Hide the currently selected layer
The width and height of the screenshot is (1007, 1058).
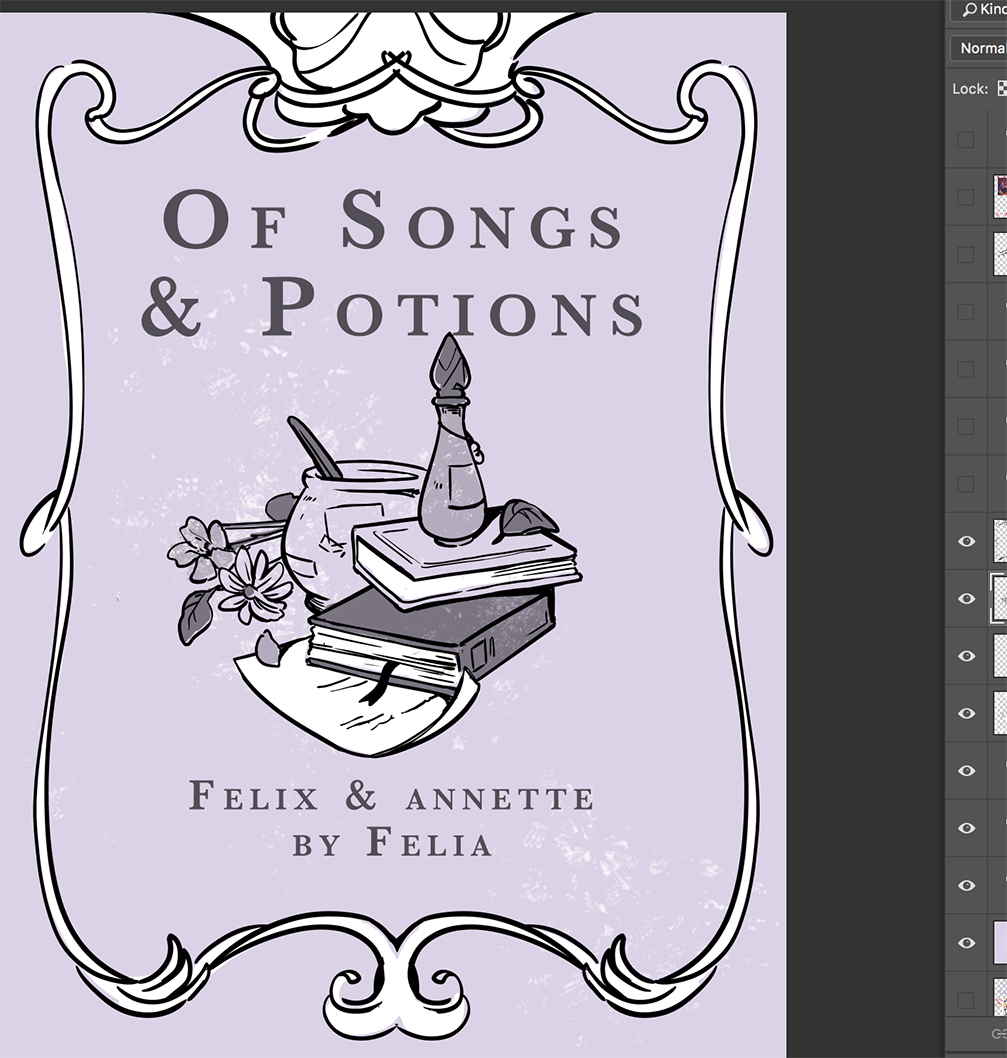click(966, 598)
